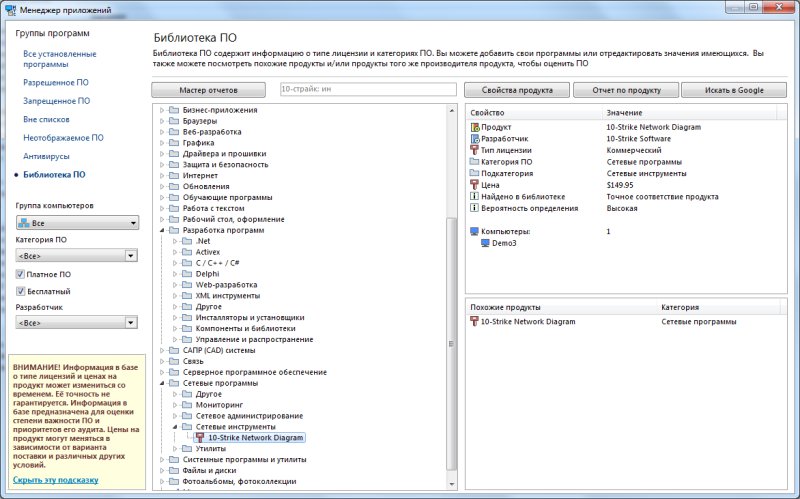Click the Браузеры folder icon
Screen dimensions: 800x499
[x=174, y=121]
